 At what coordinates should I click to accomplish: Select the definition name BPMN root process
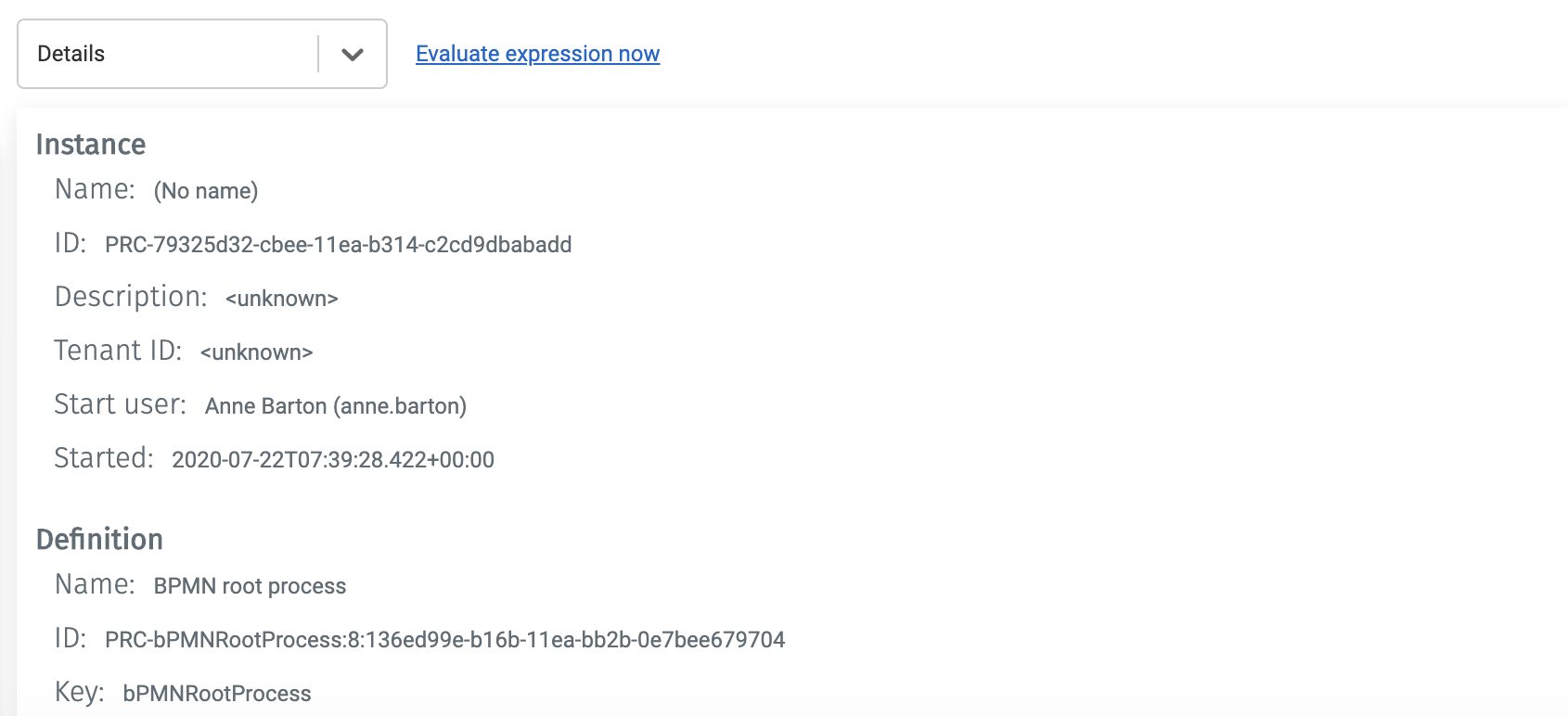250,586
